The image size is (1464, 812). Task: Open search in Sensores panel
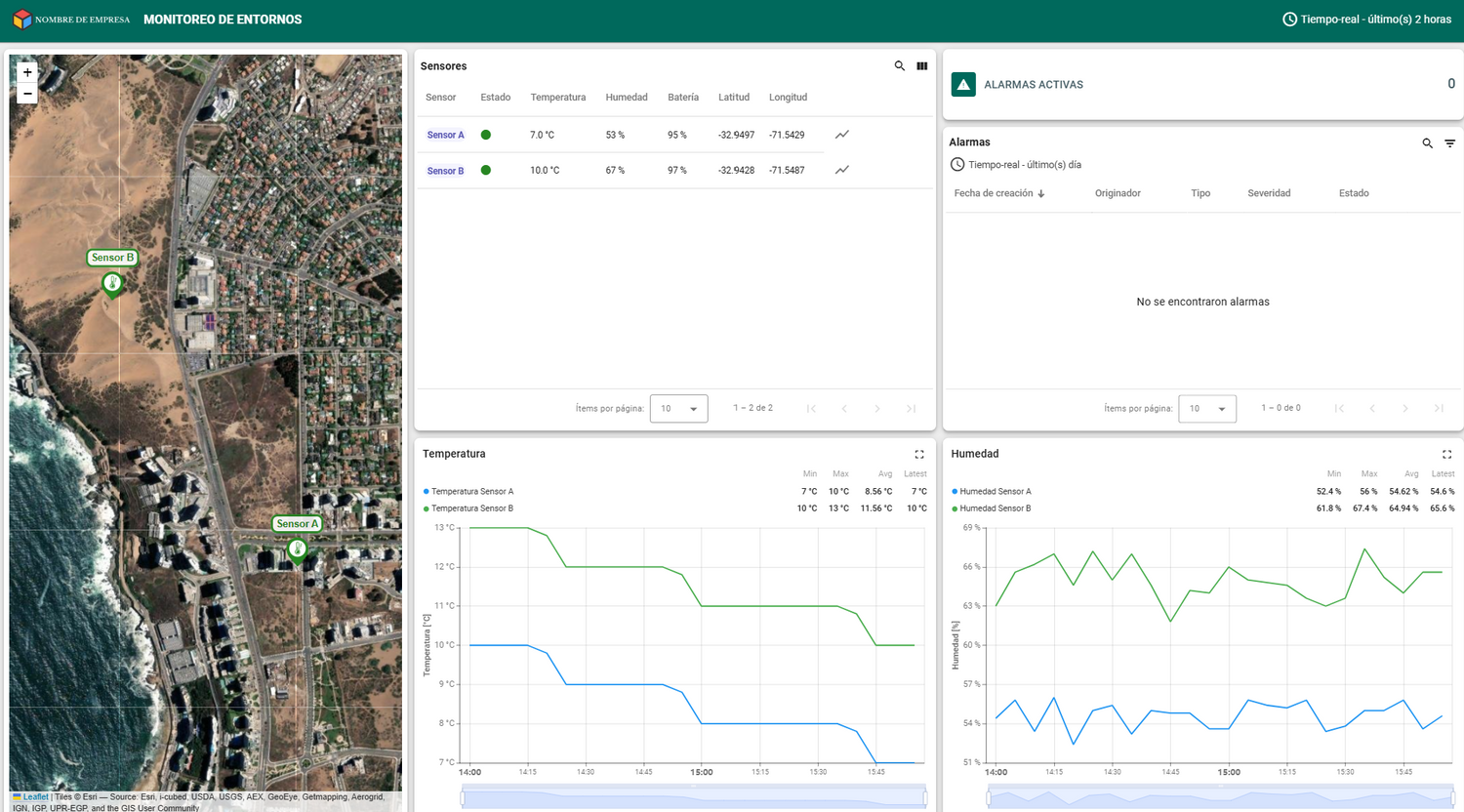point(900,66)
